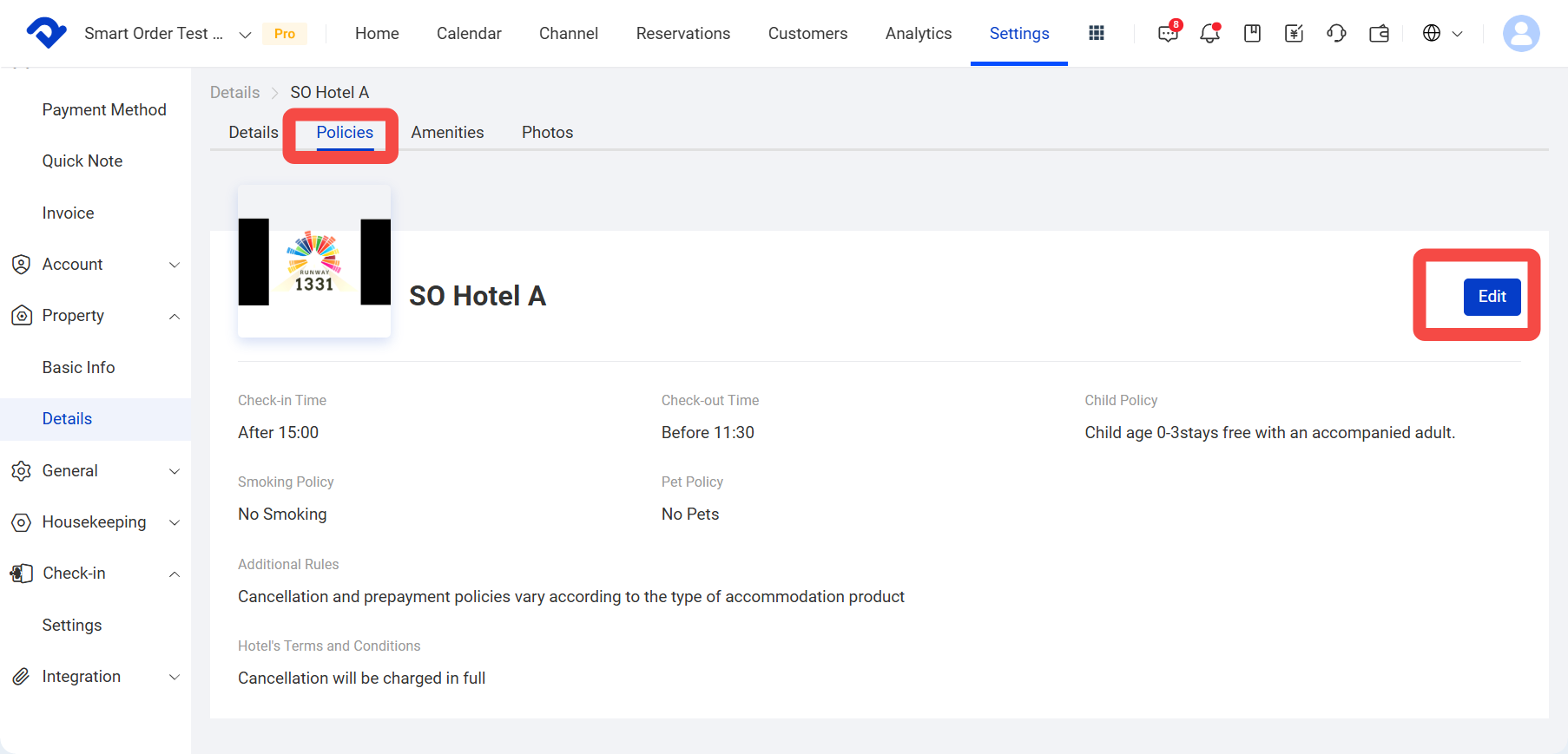Screen dimensions: 1568x754
Task: Click the SO Hotel A logo thumbnail
Action: pos(314,261)
